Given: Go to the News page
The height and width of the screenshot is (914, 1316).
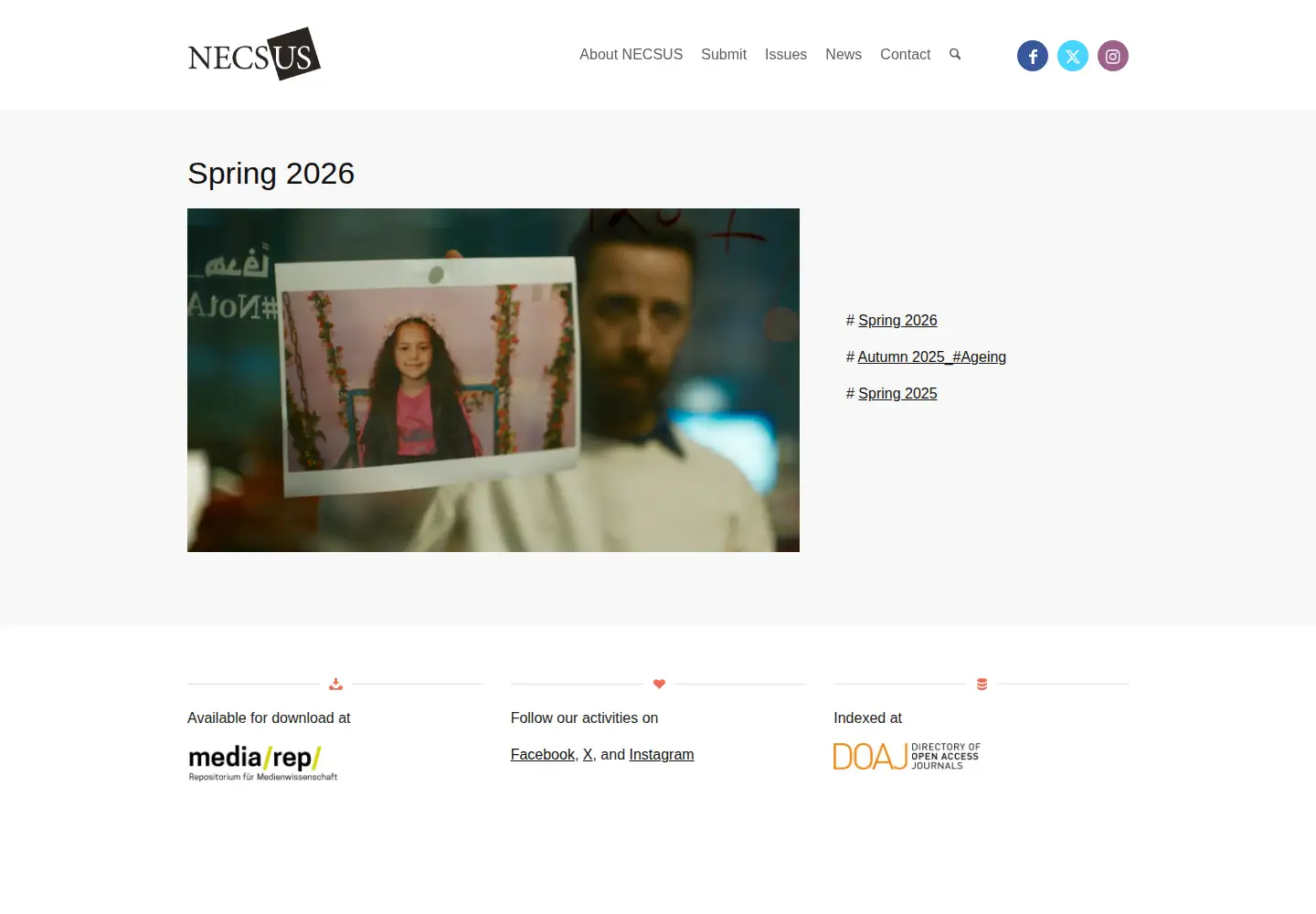Looking at the screenshot, I should [844, 55].
